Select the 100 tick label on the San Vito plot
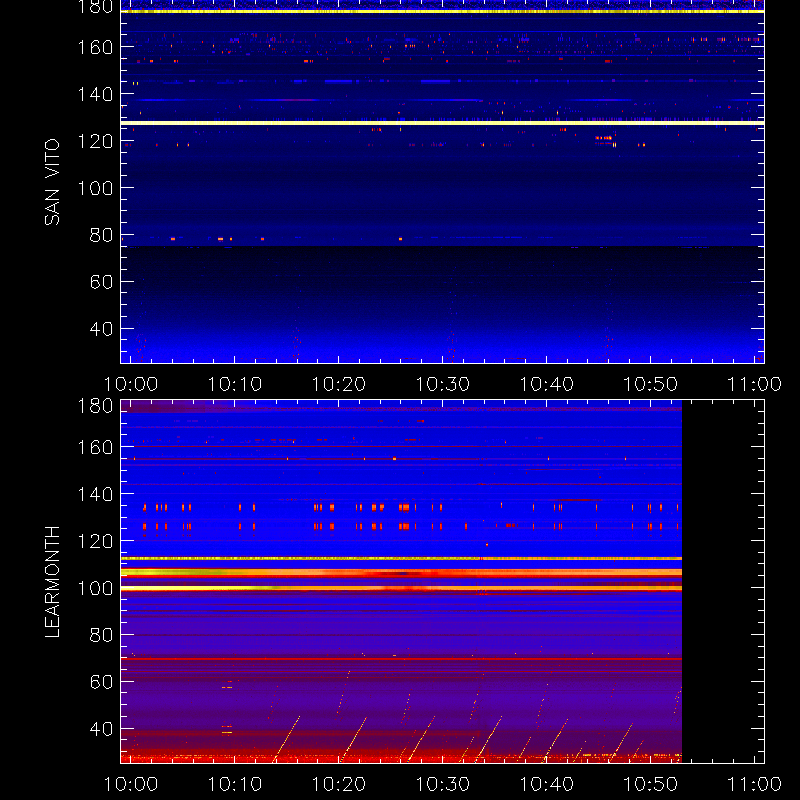This screenshot has width=800, height=800. tap(95, 188)
